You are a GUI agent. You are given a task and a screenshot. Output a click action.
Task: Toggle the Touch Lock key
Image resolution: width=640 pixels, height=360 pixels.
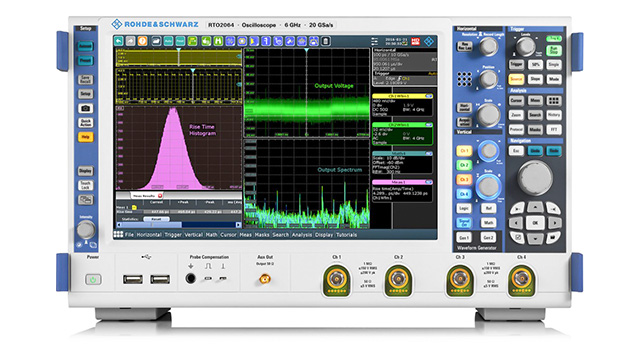point(85,185)
